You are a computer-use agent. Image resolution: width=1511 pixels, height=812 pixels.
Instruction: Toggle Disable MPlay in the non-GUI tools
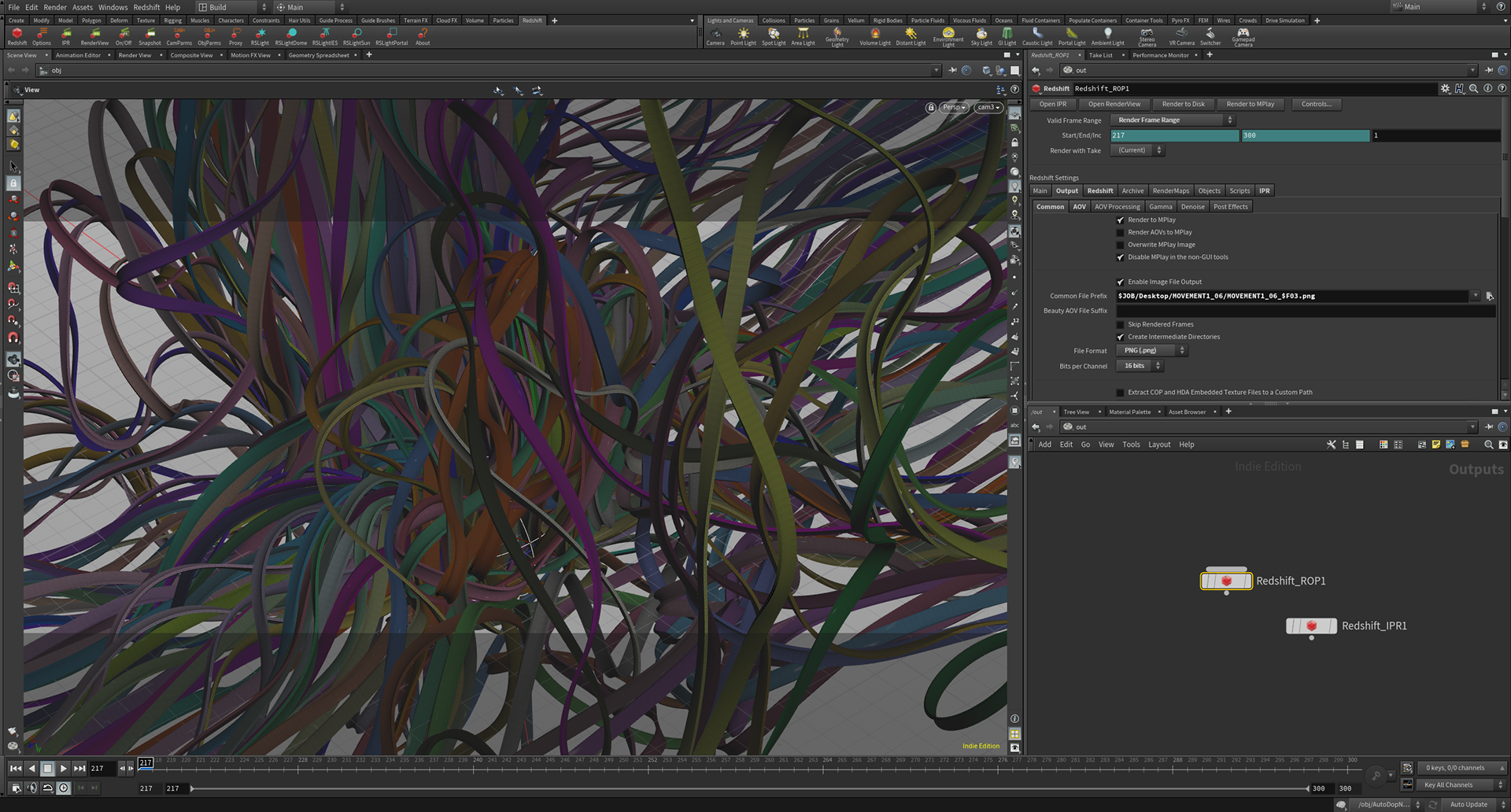click(x=1121, y=257)
